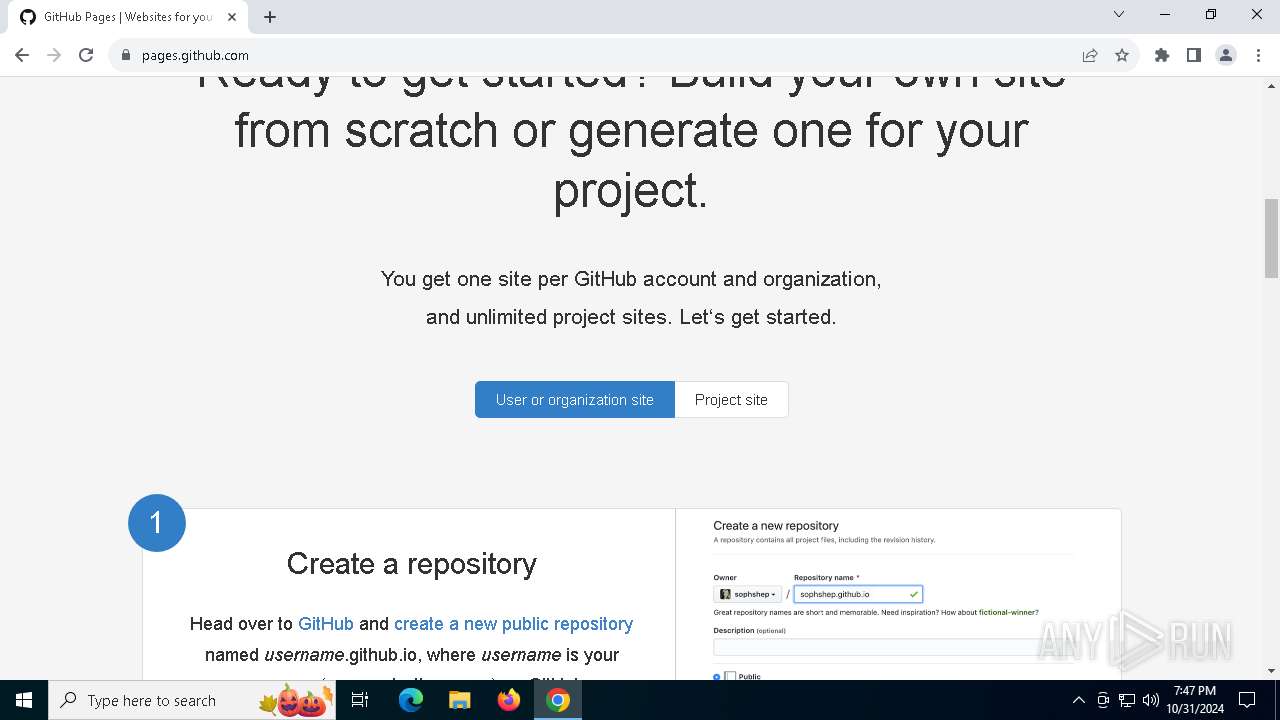Launch Microsoft Edge from the taskbar

(x=411, y=700)
